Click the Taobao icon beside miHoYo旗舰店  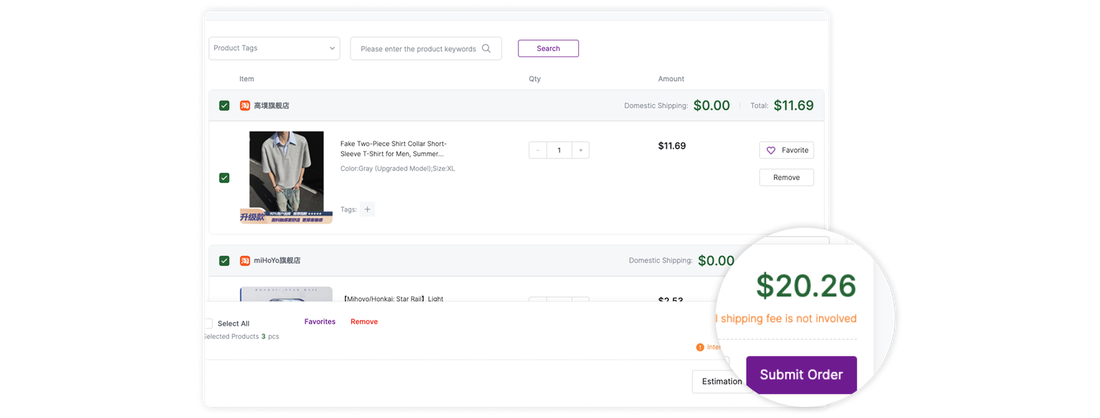pyautogui.click(x=245, y=261)
